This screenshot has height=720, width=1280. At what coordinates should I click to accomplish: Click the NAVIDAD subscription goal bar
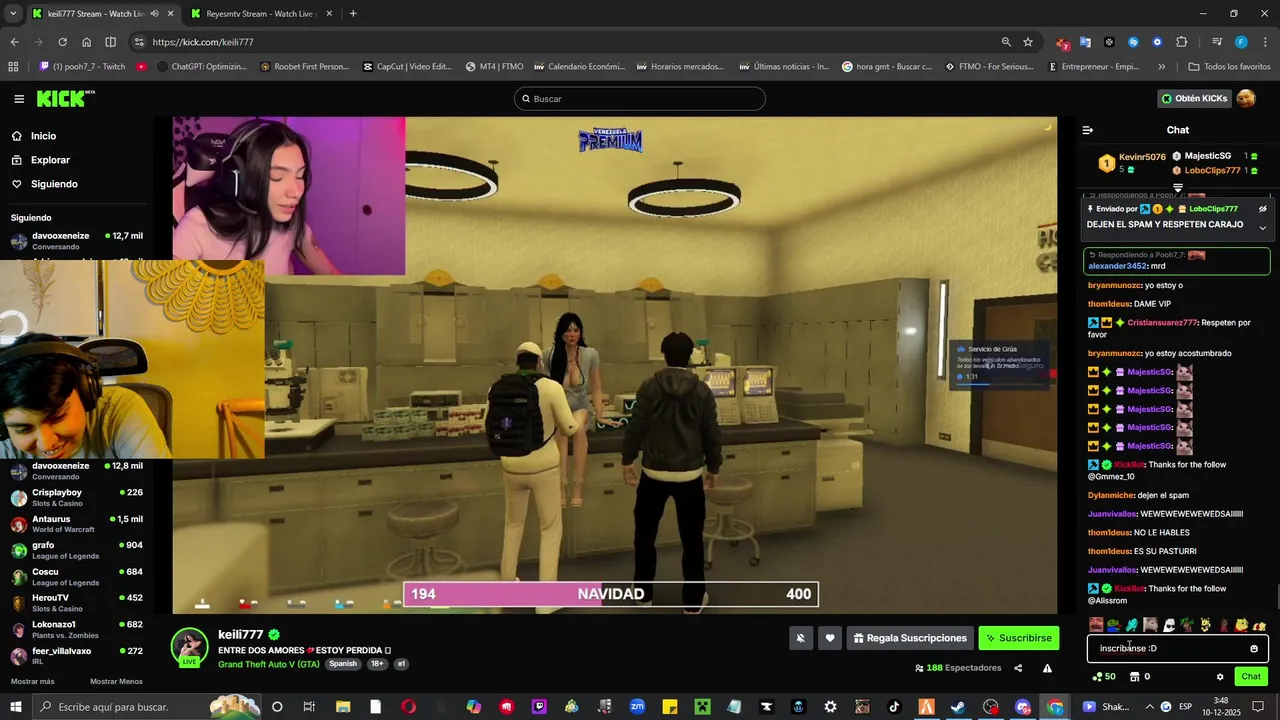click(611, 594)
